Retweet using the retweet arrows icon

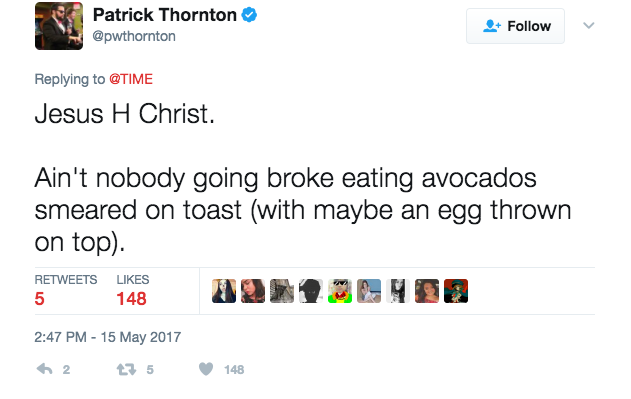[126, 369]
